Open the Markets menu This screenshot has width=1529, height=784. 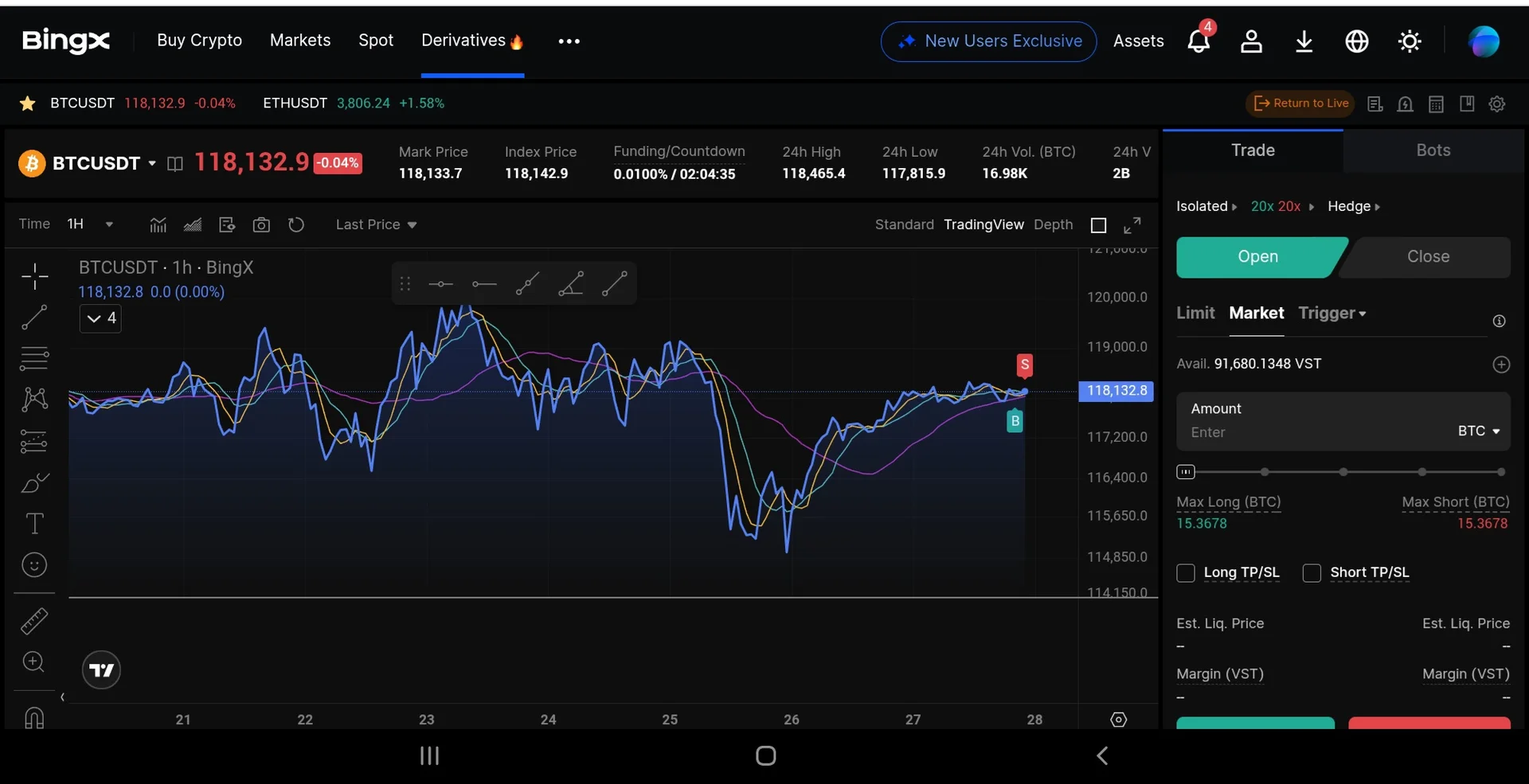(300, 41)
